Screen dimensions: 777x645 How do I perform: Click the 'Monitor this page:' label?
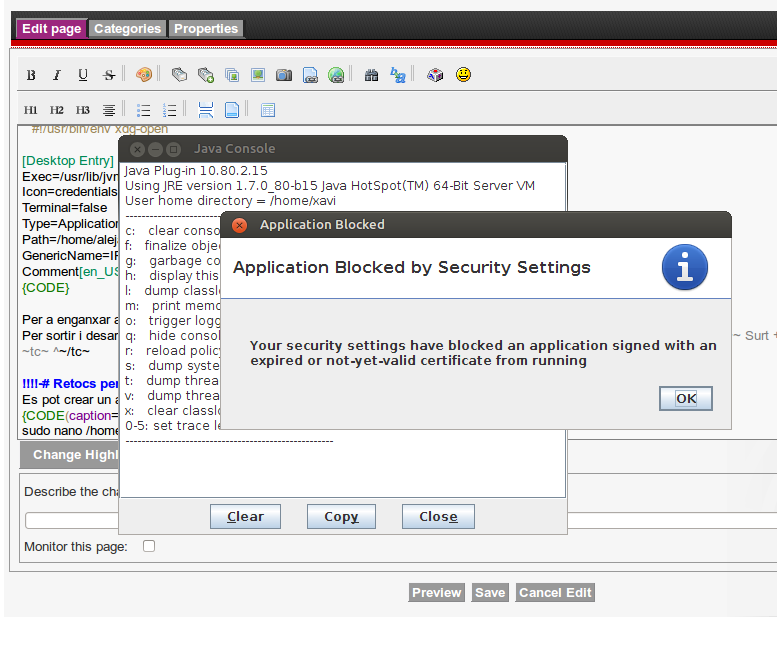click(76, 547)
